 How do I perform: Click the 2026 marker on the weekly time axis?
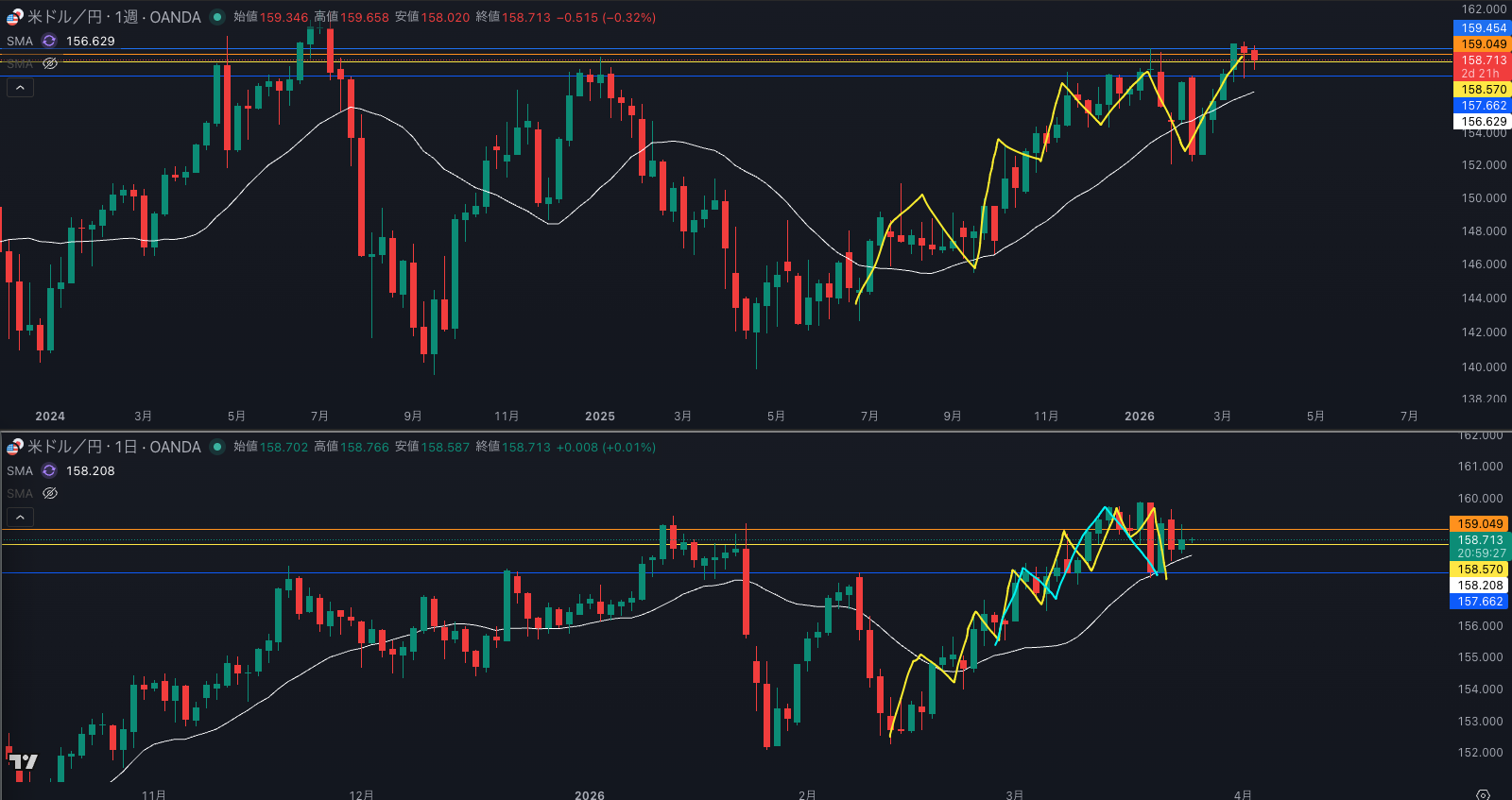(x=1139, y=416)
